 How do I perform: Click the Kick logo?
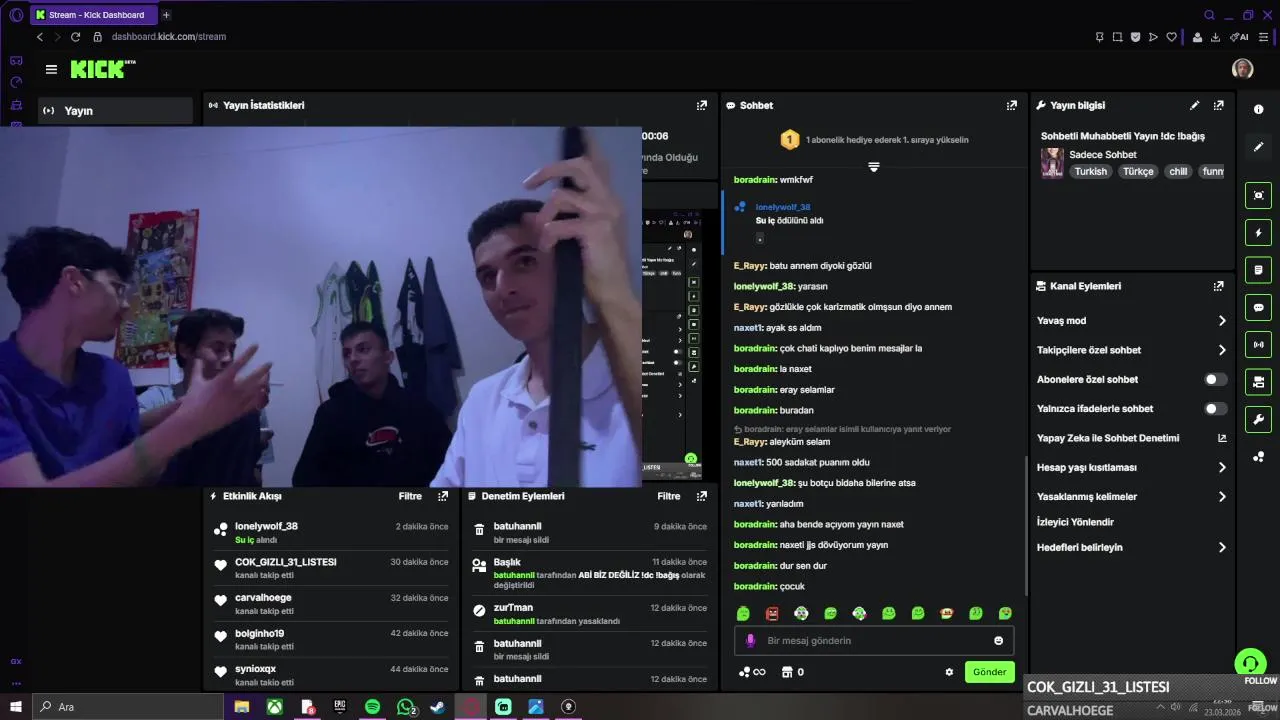click(102, 69)
